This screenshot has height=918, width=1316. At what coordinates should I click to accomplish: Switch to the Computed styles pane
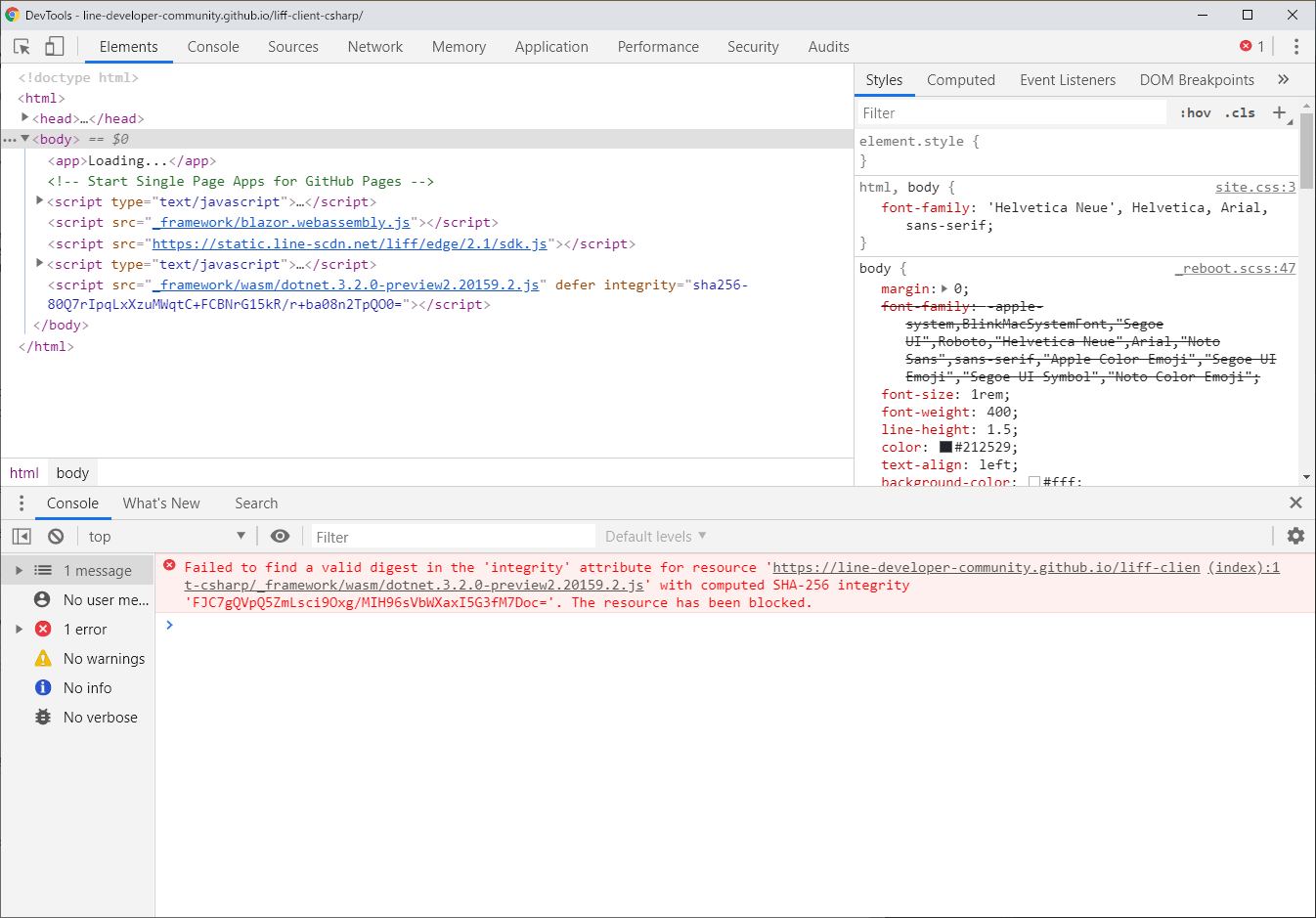click(x=961, y=80)
